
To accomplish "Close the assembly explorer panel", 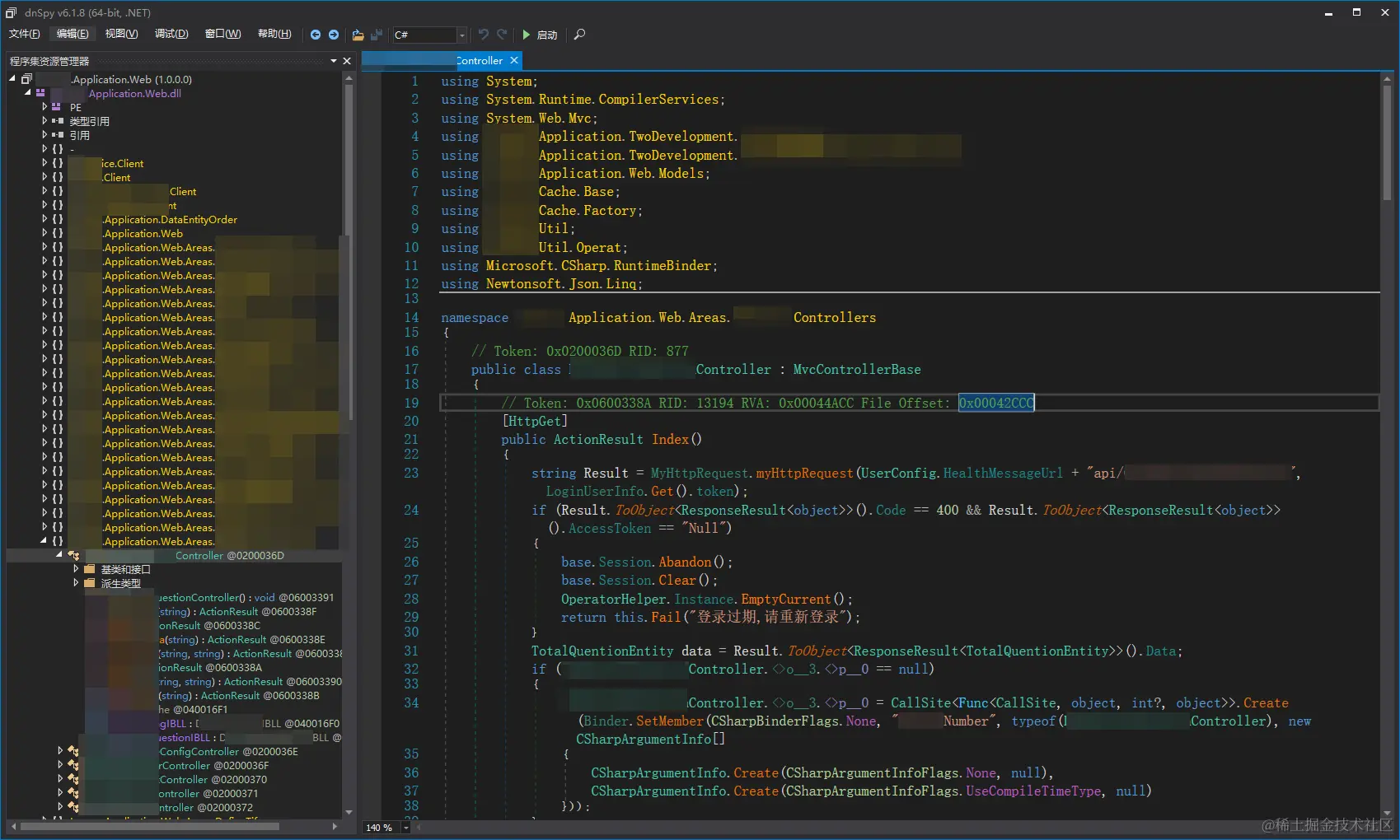I will click(347, 61).
